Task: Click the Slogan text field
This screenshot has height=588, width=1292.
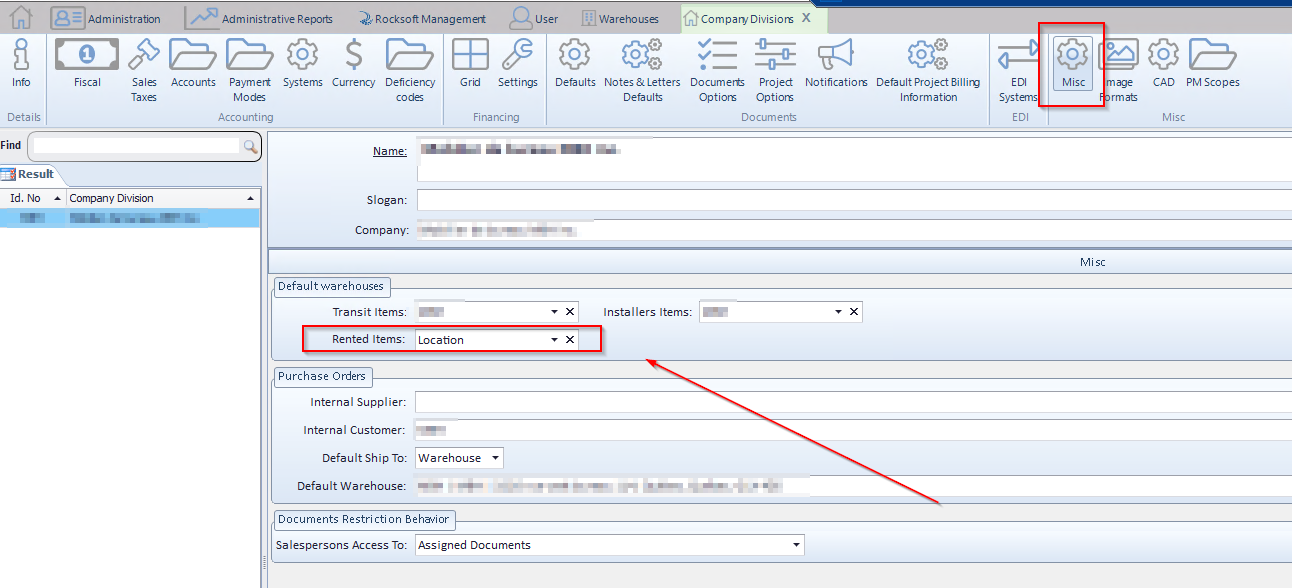Action: click(x=850, y=200)
